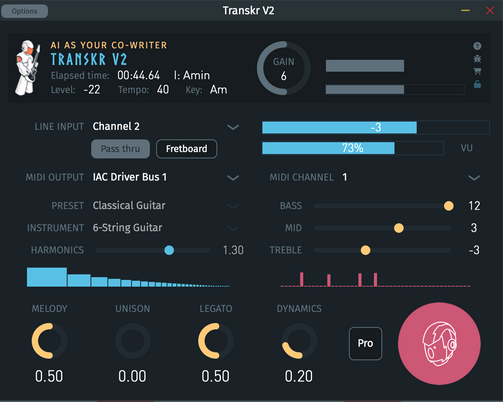Screen dimensions: 503x402
Task: Click the Melody value 0.50
Action: [49, 376]
